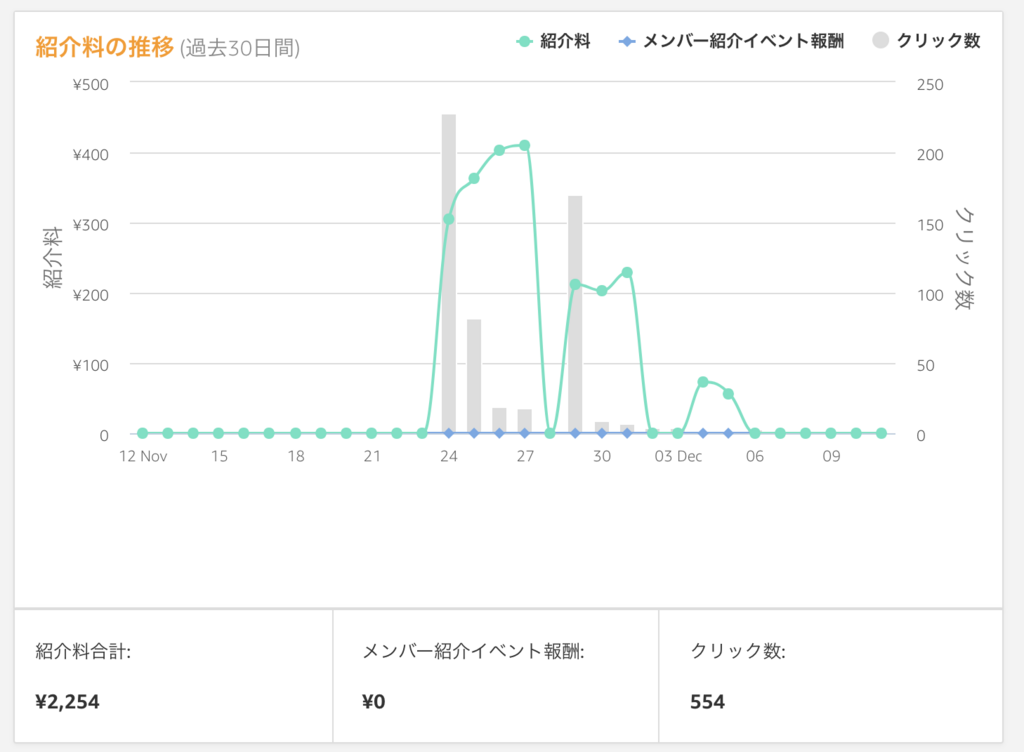
Task: Click the blue diamond legend marker
Action: 627,42
